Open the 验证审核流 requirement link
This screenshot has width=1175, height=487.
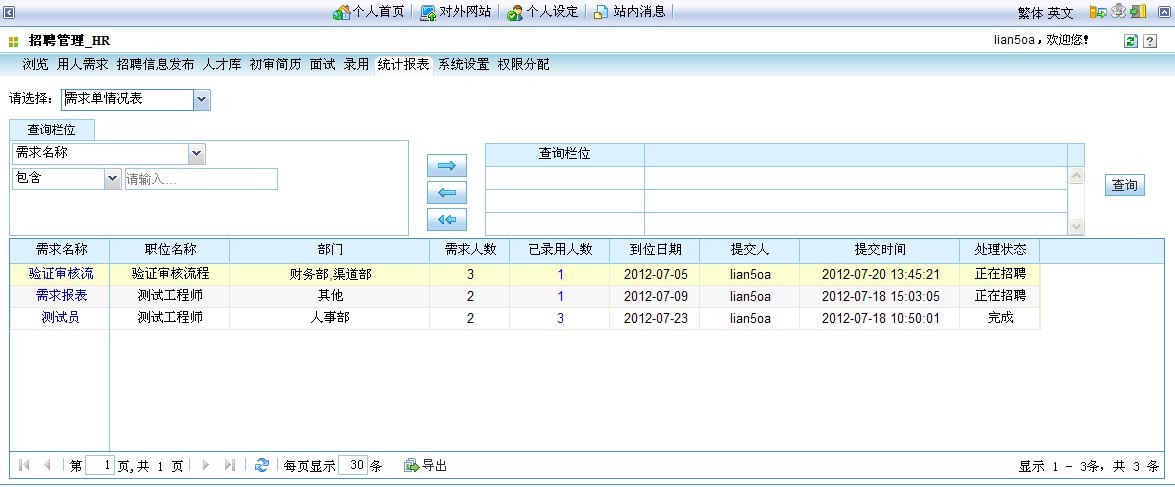[61, 273]
